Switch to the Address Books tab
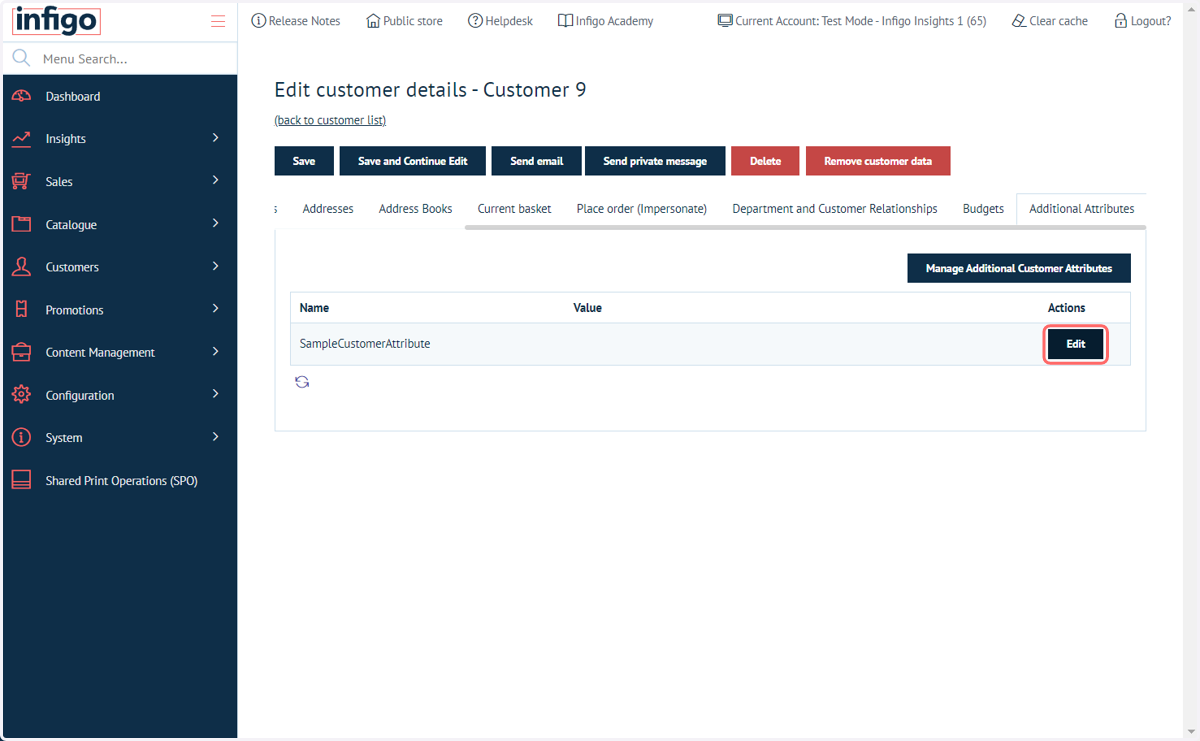The image size is (1200, 741). tap(415, 209)
